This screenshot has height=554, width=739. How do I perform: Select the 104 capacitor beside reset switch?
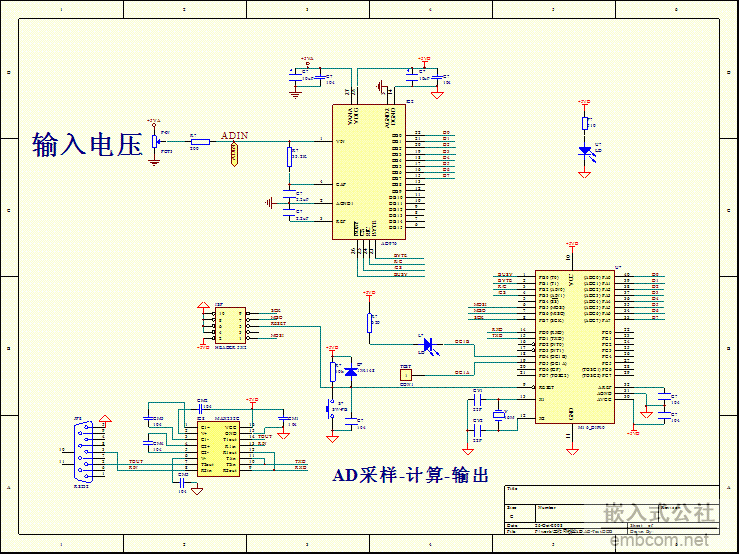[351, 421]
